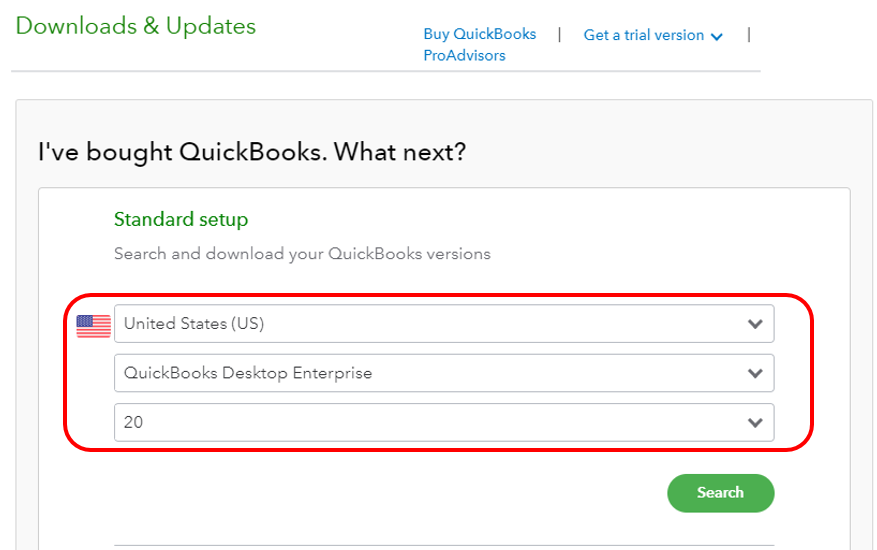Open the Buy QuickBooks link
Viewport: 877px width, 550px height.
coord(479,34)
